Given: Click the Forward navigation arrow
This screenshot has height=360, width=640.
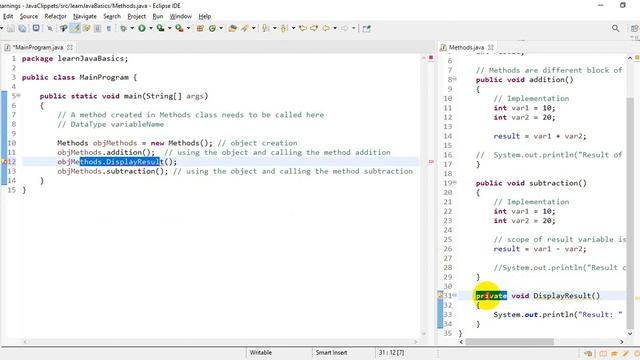Looking at the screenshot, I should pyautogui.click(x=345, y=28).
